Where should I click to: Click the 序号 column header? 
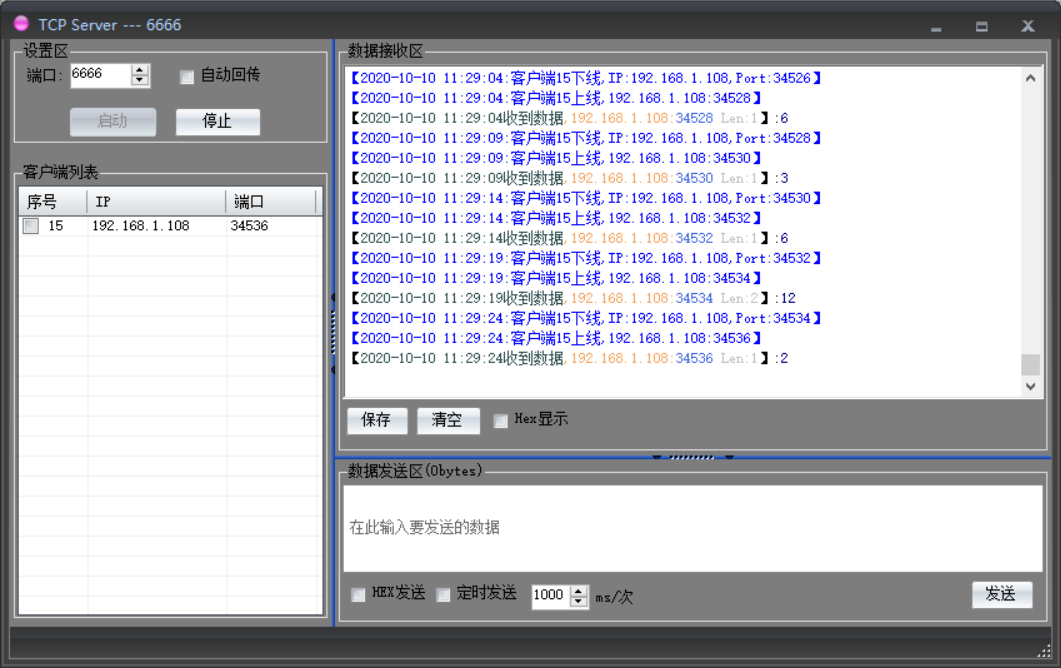coord(53,202)
